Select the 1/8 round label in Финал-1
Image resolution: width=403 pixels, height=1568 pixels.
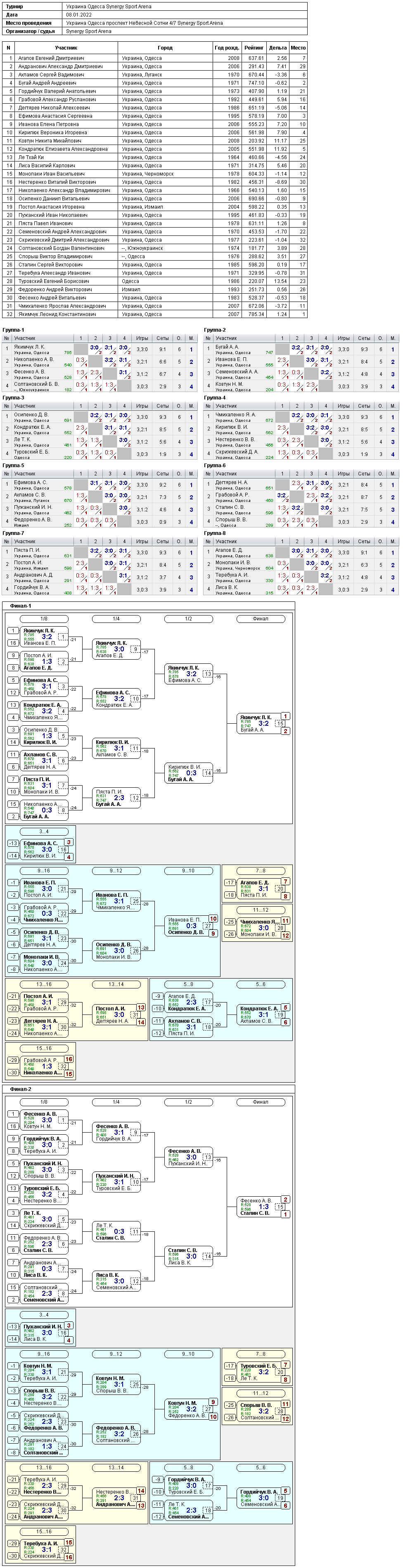44,619
